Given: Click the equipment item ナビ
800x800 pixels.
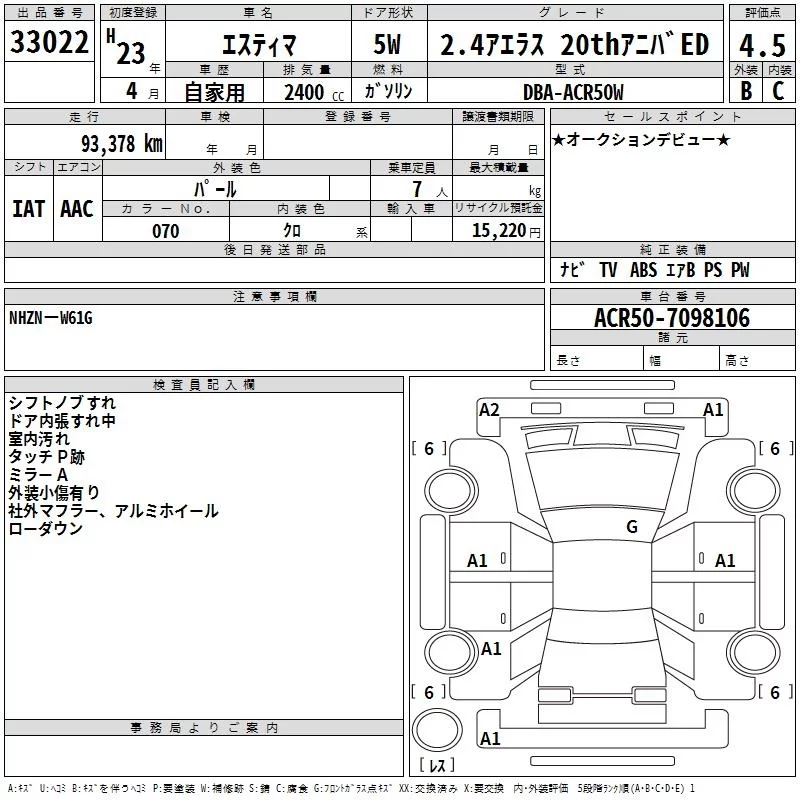Looking at the screenshot, I should [572, 269].
